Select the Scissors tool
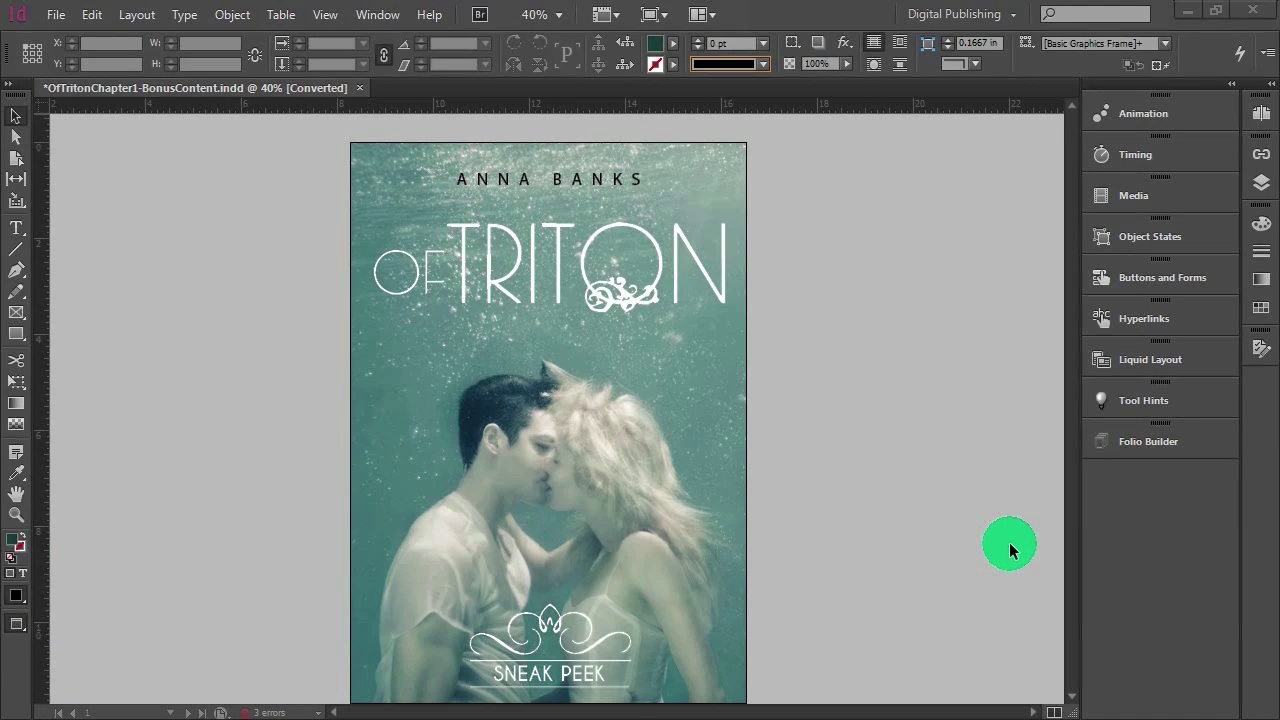 [16, 361]
